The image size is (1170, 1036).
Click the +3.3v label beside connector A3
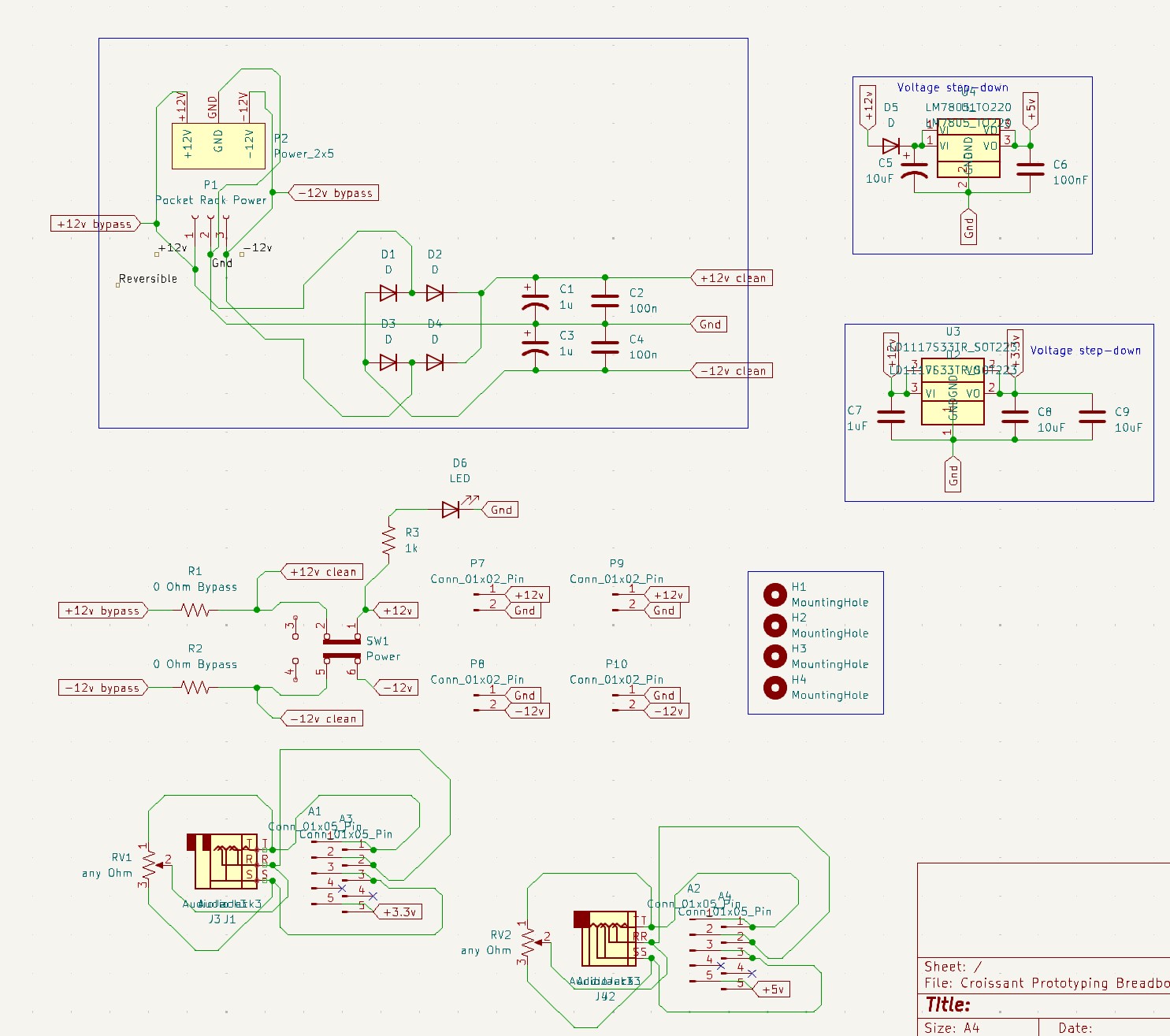tap(399, 912)
